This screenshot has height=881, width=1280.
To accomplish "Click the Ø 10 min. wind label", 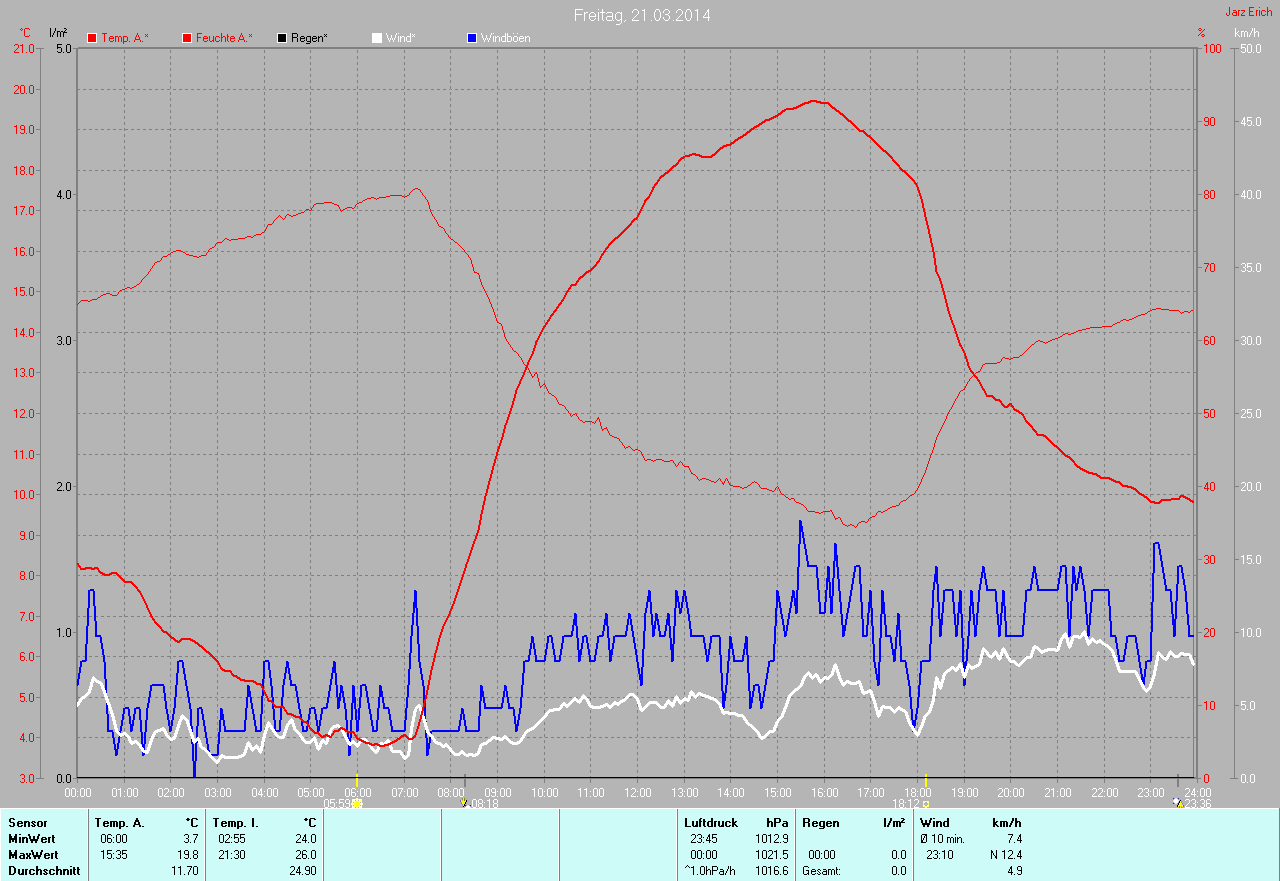I will 944,839.
